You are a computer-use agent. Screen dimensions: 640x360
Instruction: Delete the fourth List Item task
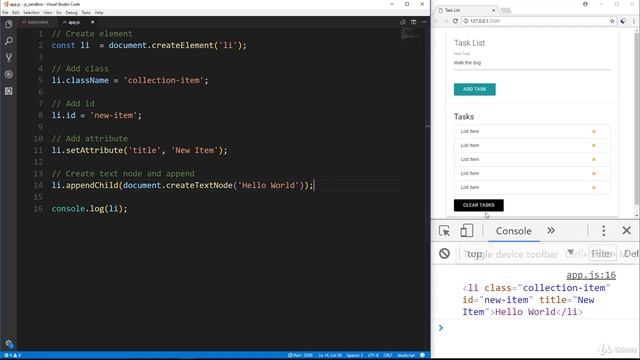point(594,173)
